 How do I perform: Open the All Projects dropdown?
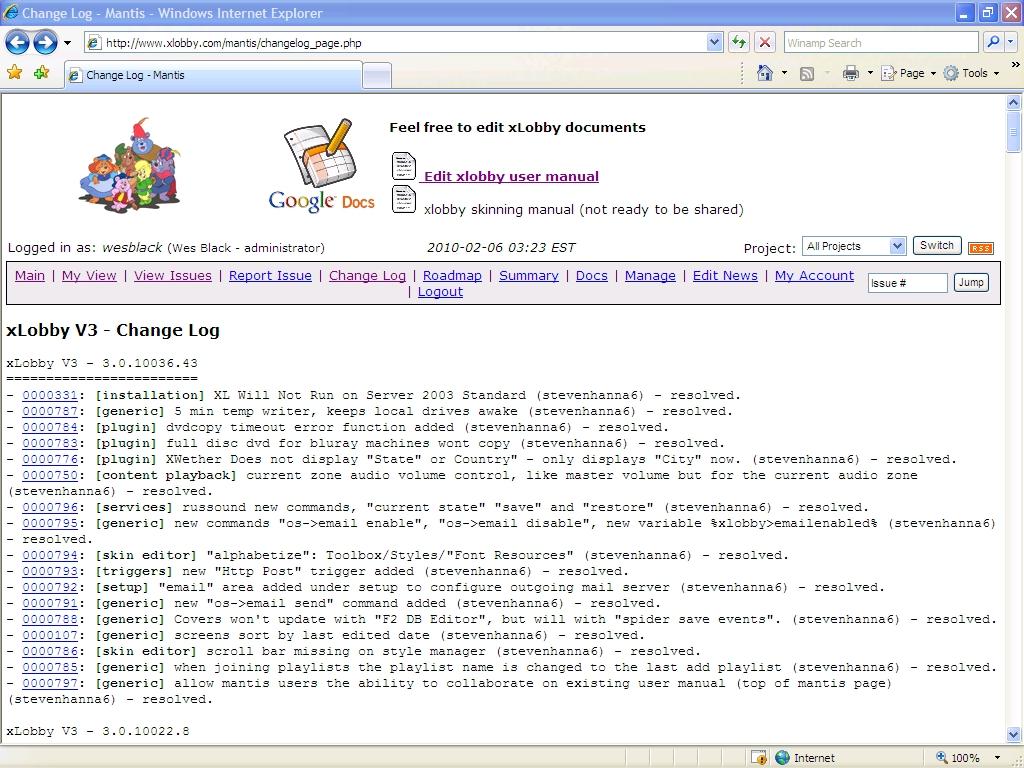[854, 246]
